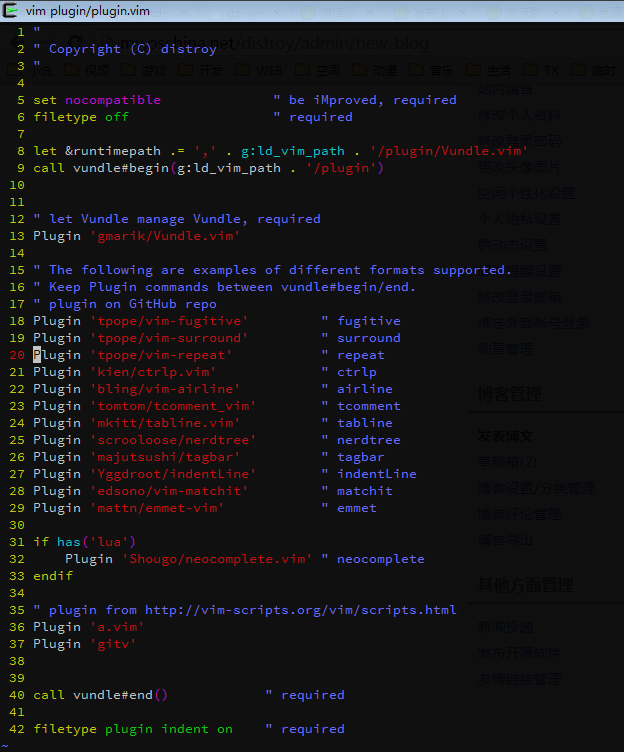Click the title text 'vim plugin/plugin.vim'
Screen dimensions: 624x752
point(88,11)
